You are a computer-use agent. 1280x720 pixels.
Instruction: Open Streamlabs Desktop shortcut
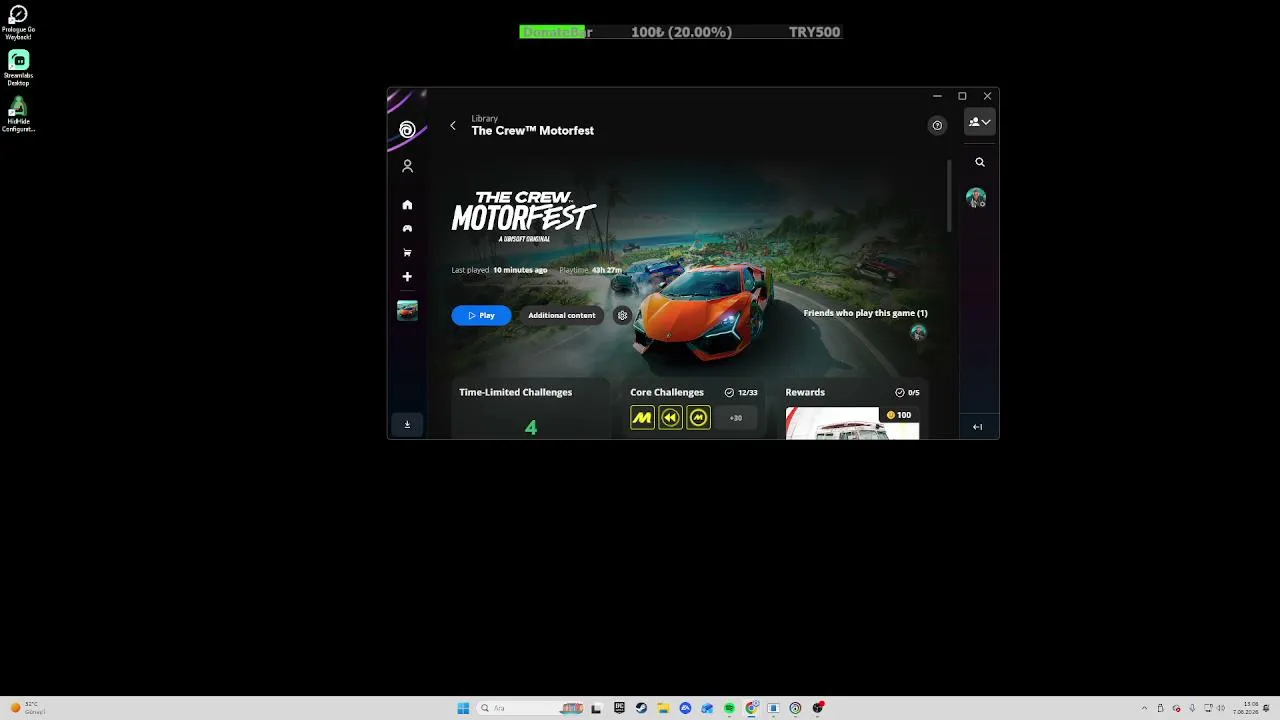pos(18,68)
